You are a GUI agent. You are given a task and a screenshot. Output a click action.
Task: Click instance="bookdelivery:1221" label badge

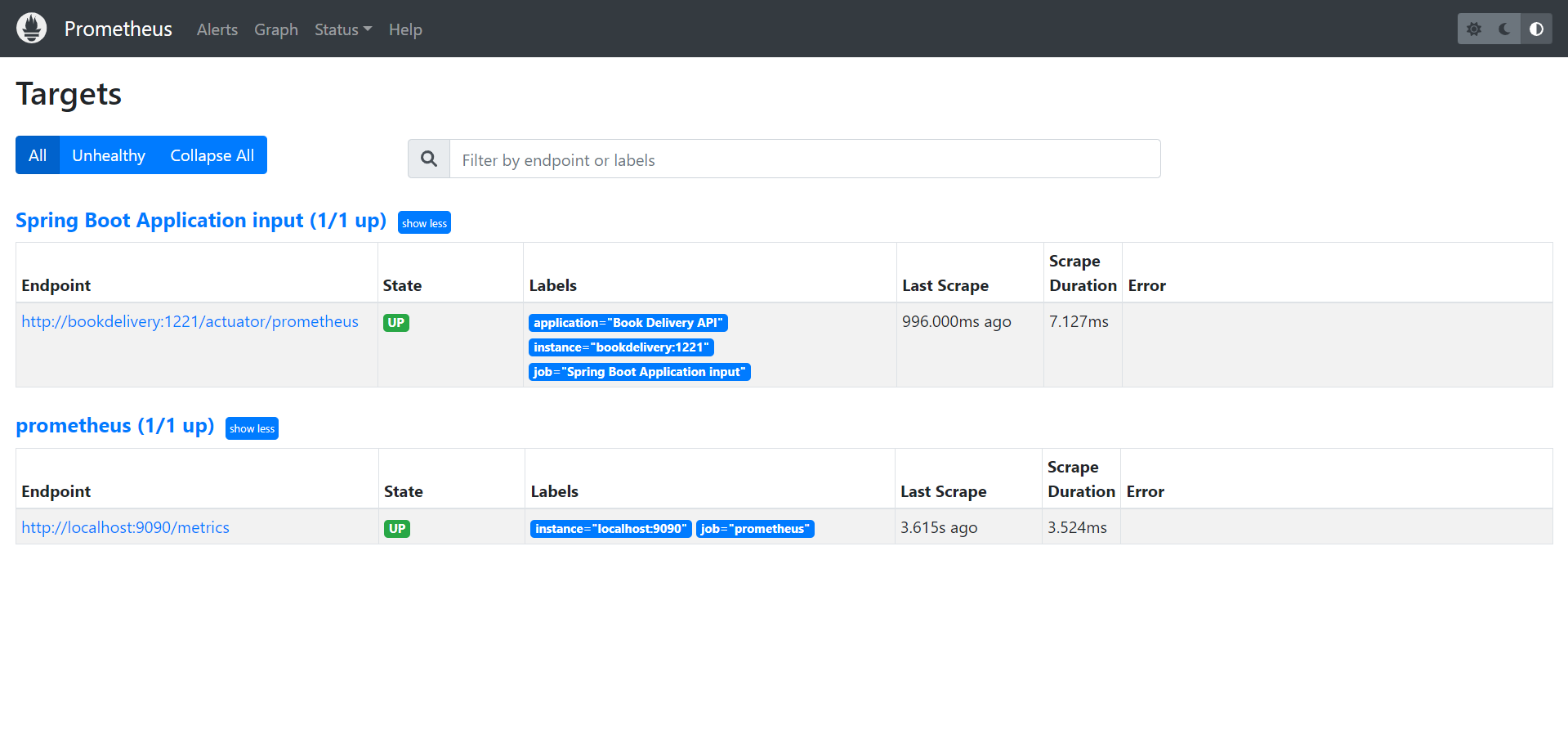[621, 347]
